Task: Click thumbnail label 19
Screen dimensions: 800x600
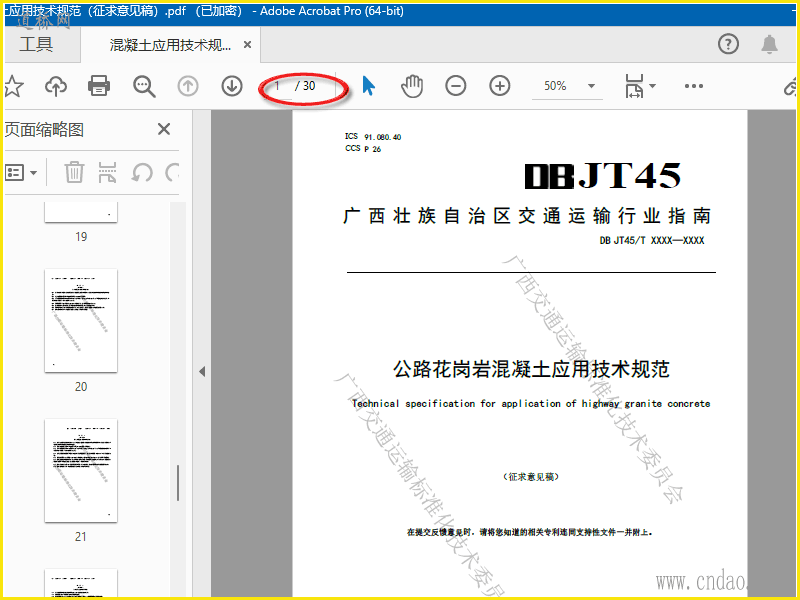Action: coord(81,237)
